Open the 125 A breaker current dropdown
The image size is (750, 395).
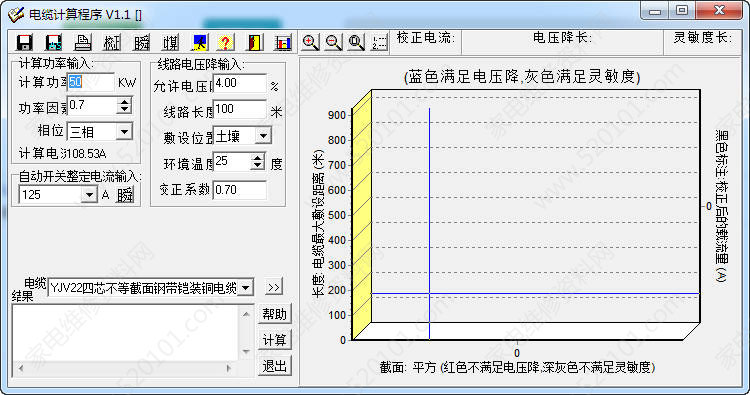point(89,195)
